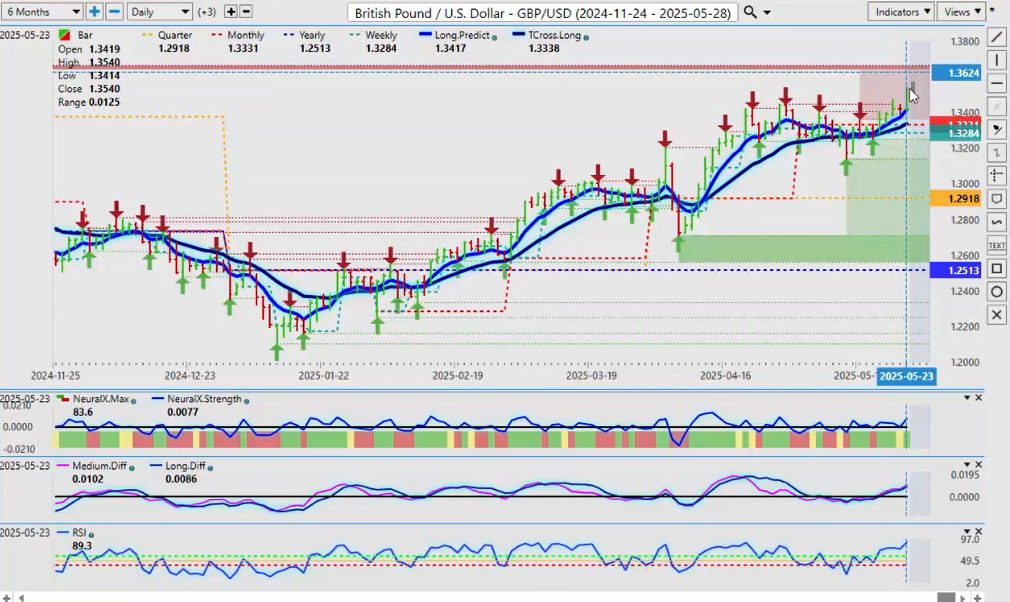Viewport: 1010px width, 602px height.
Task: Open the Views dropdown menu
Action: tap(961, 12)
